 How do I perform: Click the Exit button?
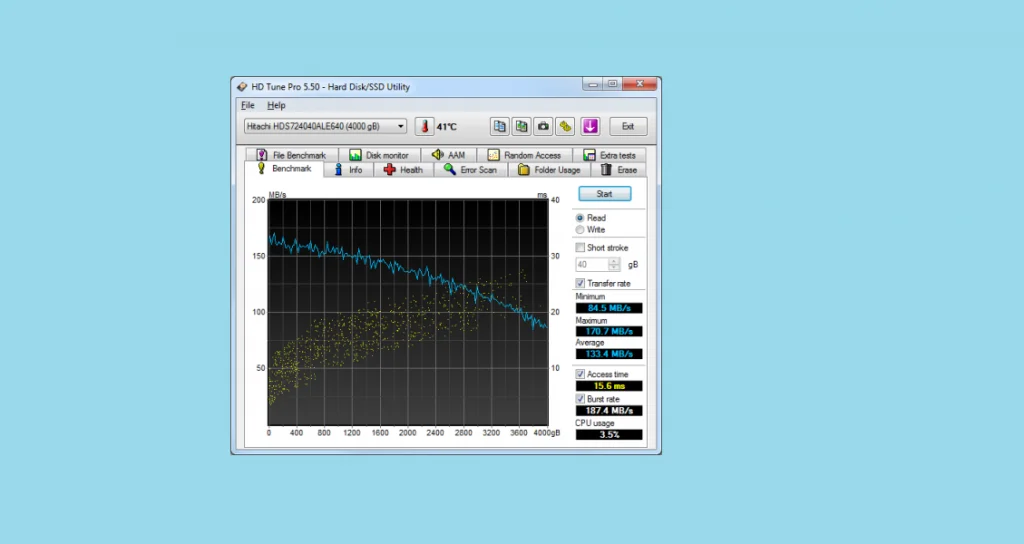[628, 126]
